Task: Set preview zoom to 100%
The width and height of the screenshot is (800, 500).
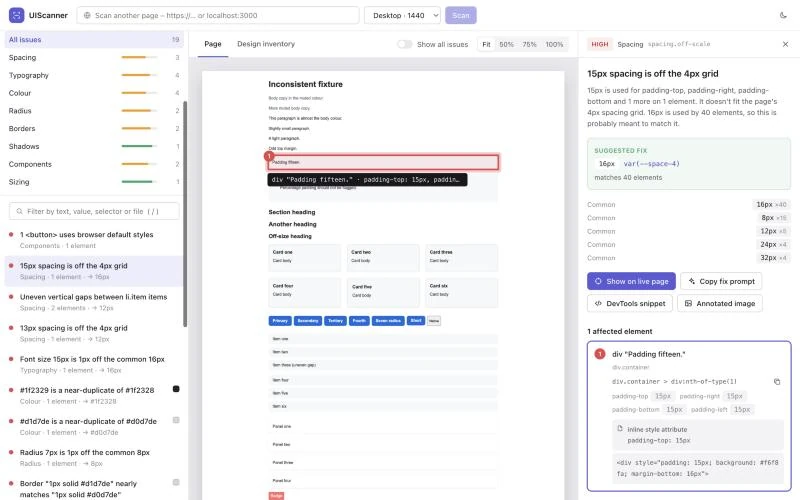Action: (x=554, y=45)
